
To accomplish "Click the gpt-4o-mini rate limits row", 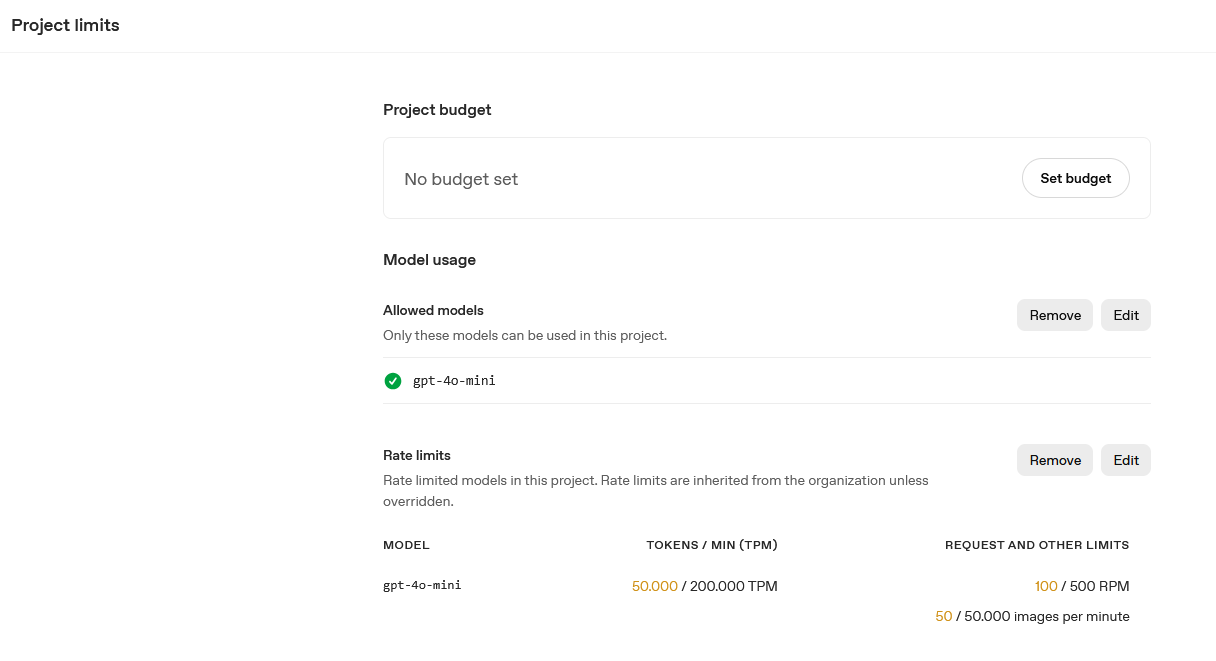I will pos(422,585).
